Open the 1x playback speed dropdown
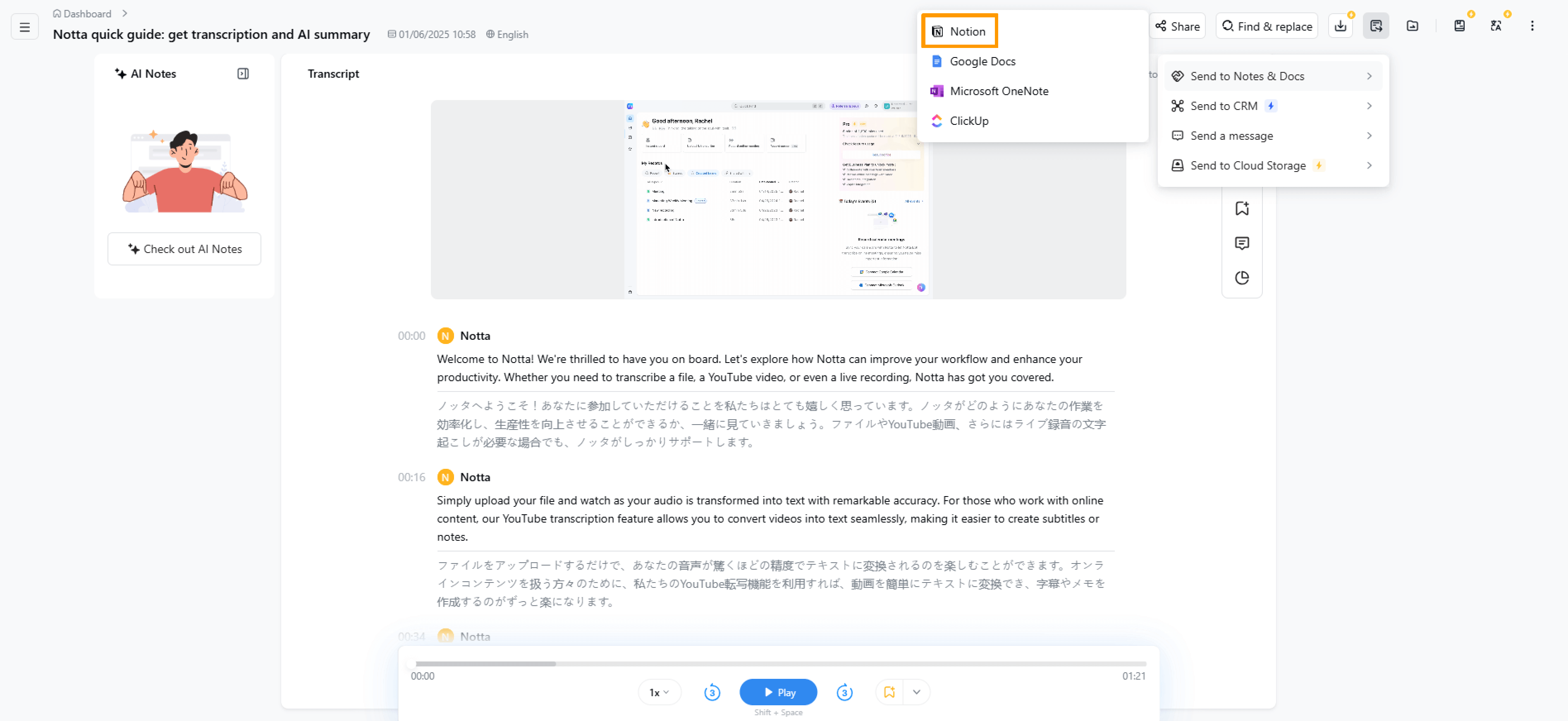Screen dimensions: 1568x721 pyautogui.click(x=659, y=692)
